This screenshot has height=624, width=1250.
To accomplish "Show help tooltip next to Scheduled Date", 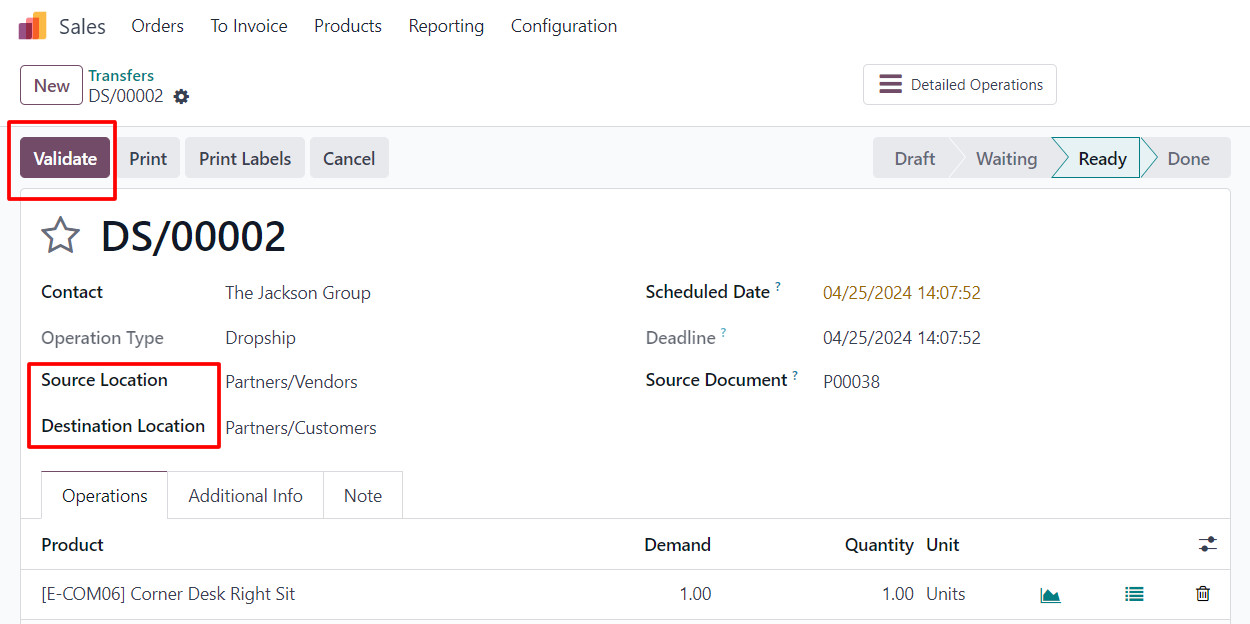I will [778, 287].
